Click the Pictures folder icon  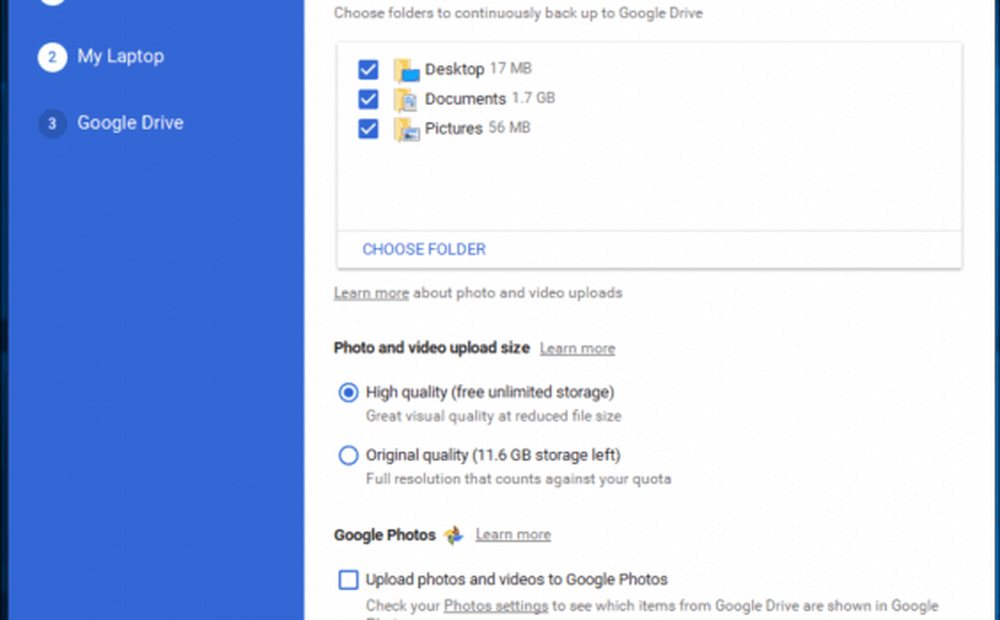click(x=406, y=129)
